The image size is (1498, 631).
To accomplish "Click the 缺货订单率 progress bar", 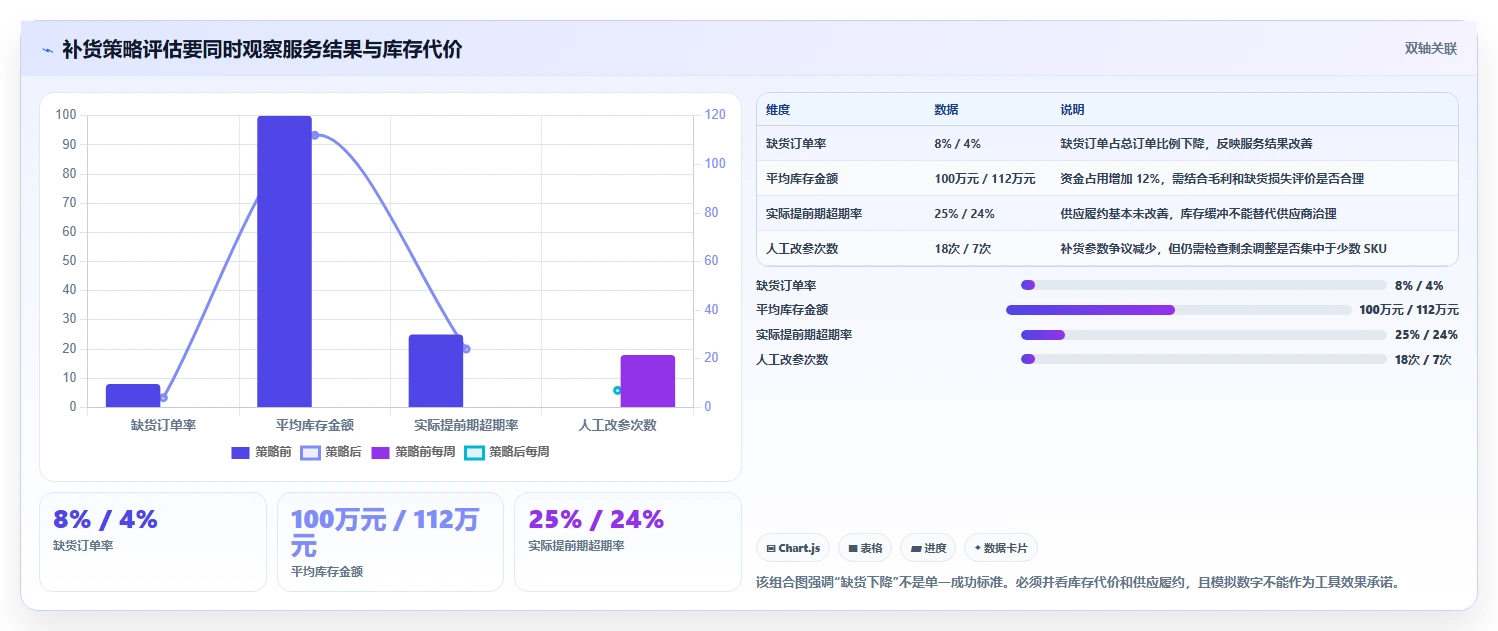I will pos(1204,285).
